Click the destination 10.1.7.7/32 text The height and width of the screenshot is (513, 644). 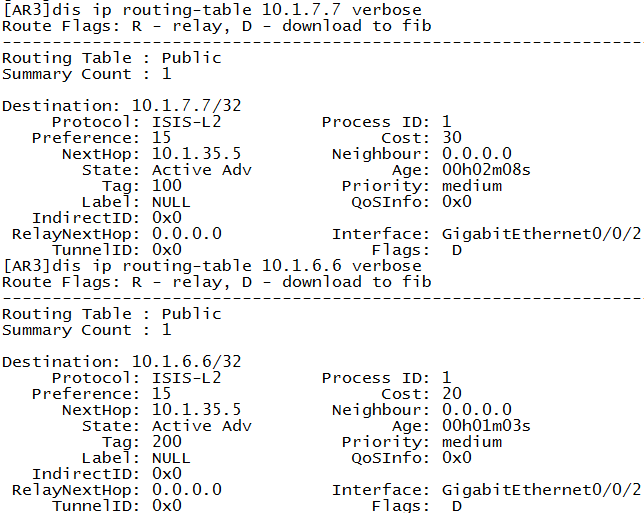pyautogui.click(x=186, y=106)
